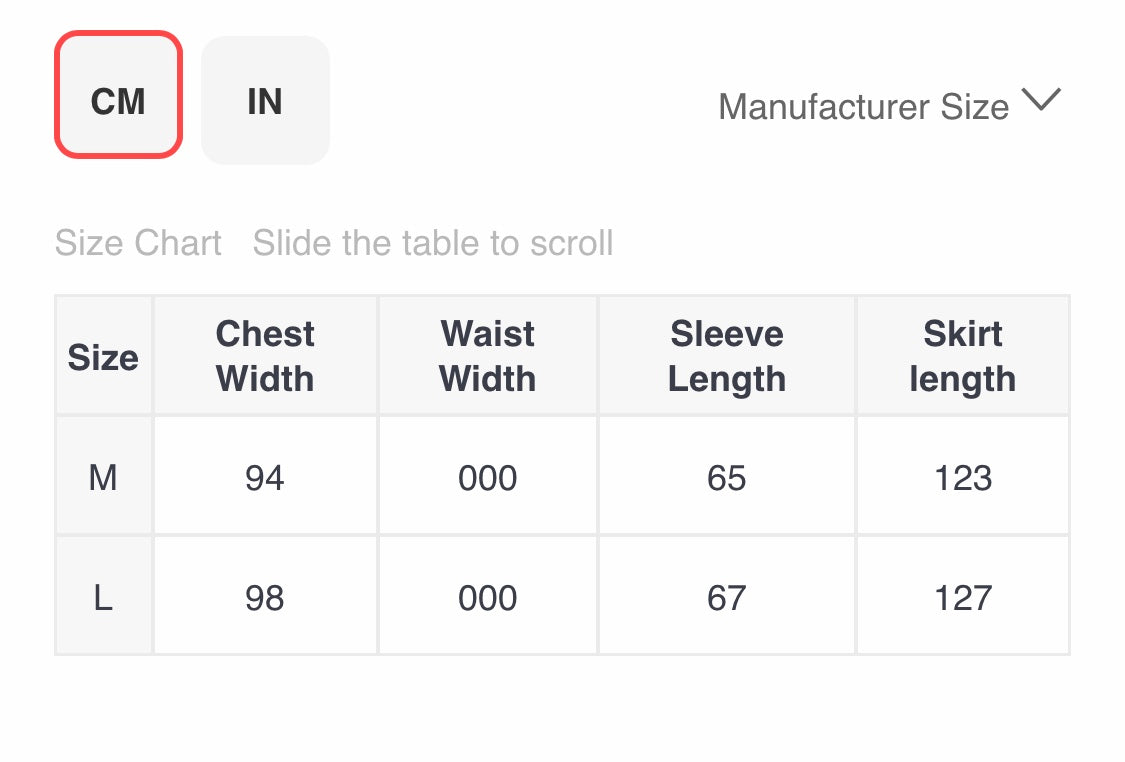Screen dimensions: 1125x762
Task: Switch units to IN
Action: 265,101
